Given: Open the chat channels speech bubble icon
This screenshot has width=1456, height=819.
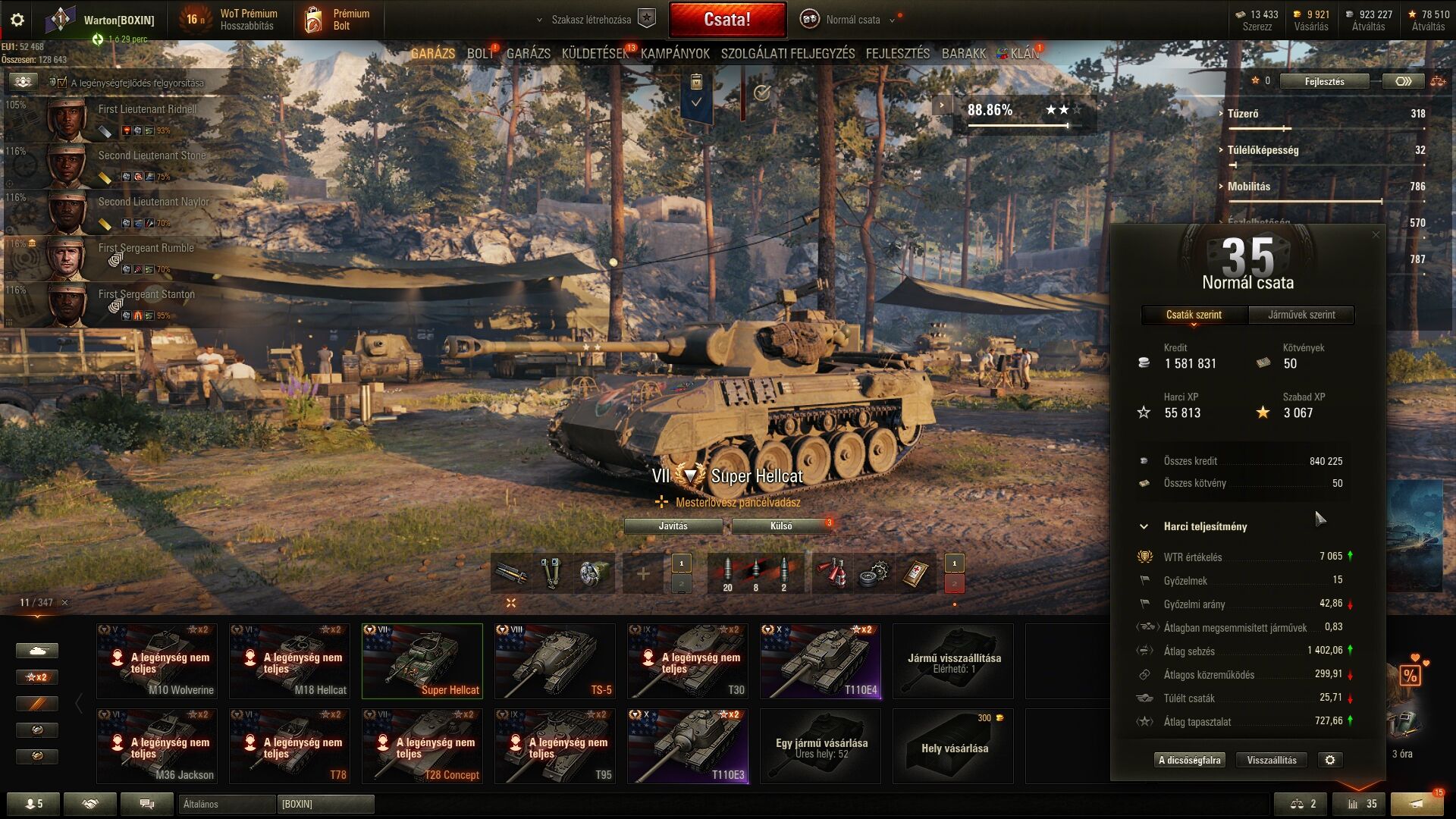Looking at the screenshot, I should 147,804.
